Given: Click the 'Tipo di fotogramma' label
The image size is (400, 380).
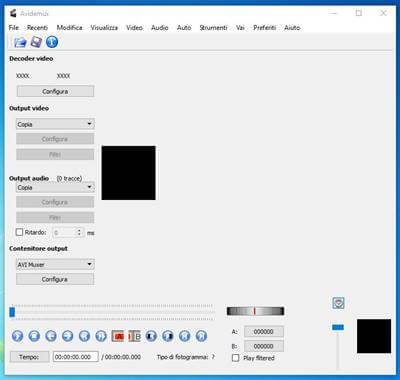Looking at the screenshot, I should coord(182,357).
